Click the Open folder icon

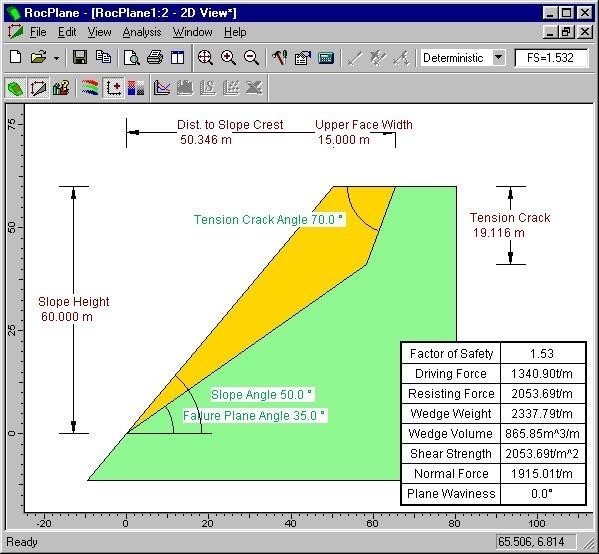pos(39,58)
